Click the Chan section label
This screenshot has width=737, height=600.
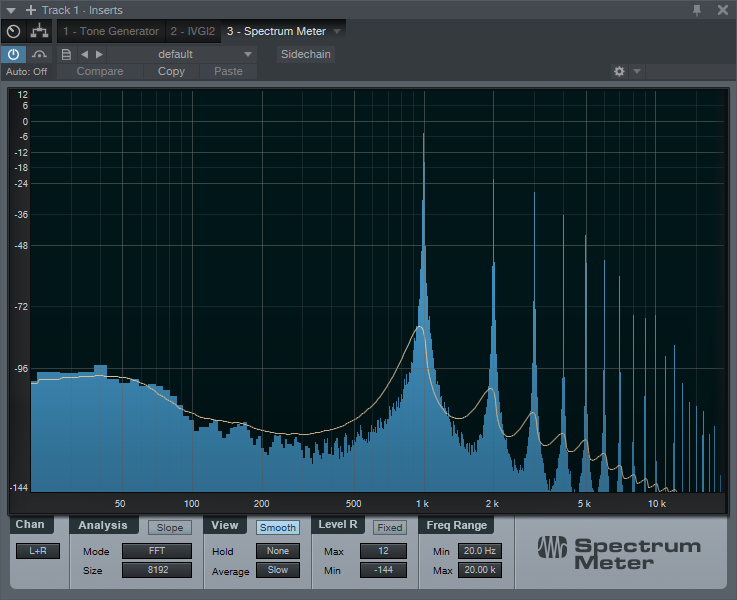pyautogui.click(x=30, y=524)
